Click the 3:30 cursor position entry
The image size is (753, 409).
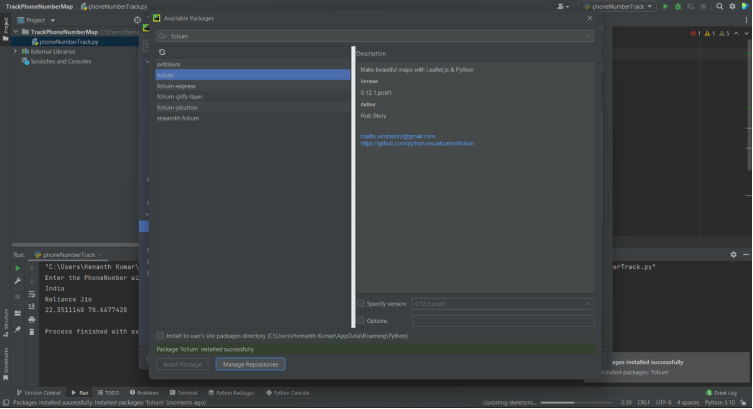626,402
